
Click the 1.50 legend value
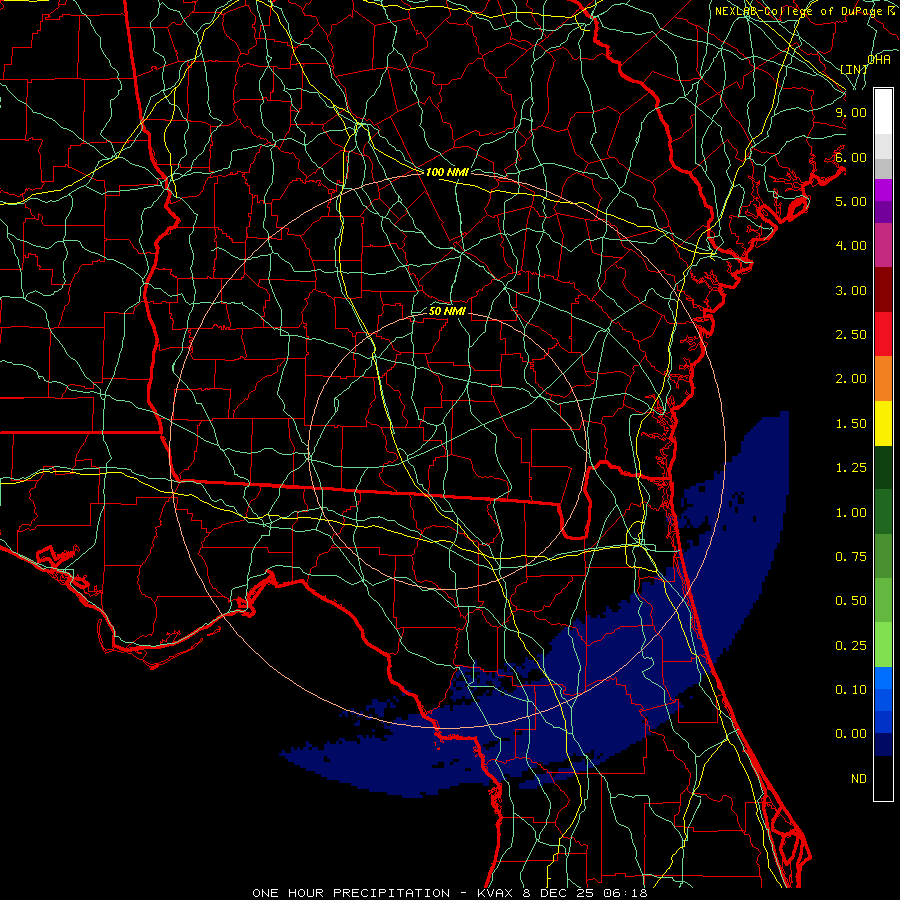coord(851,424)
